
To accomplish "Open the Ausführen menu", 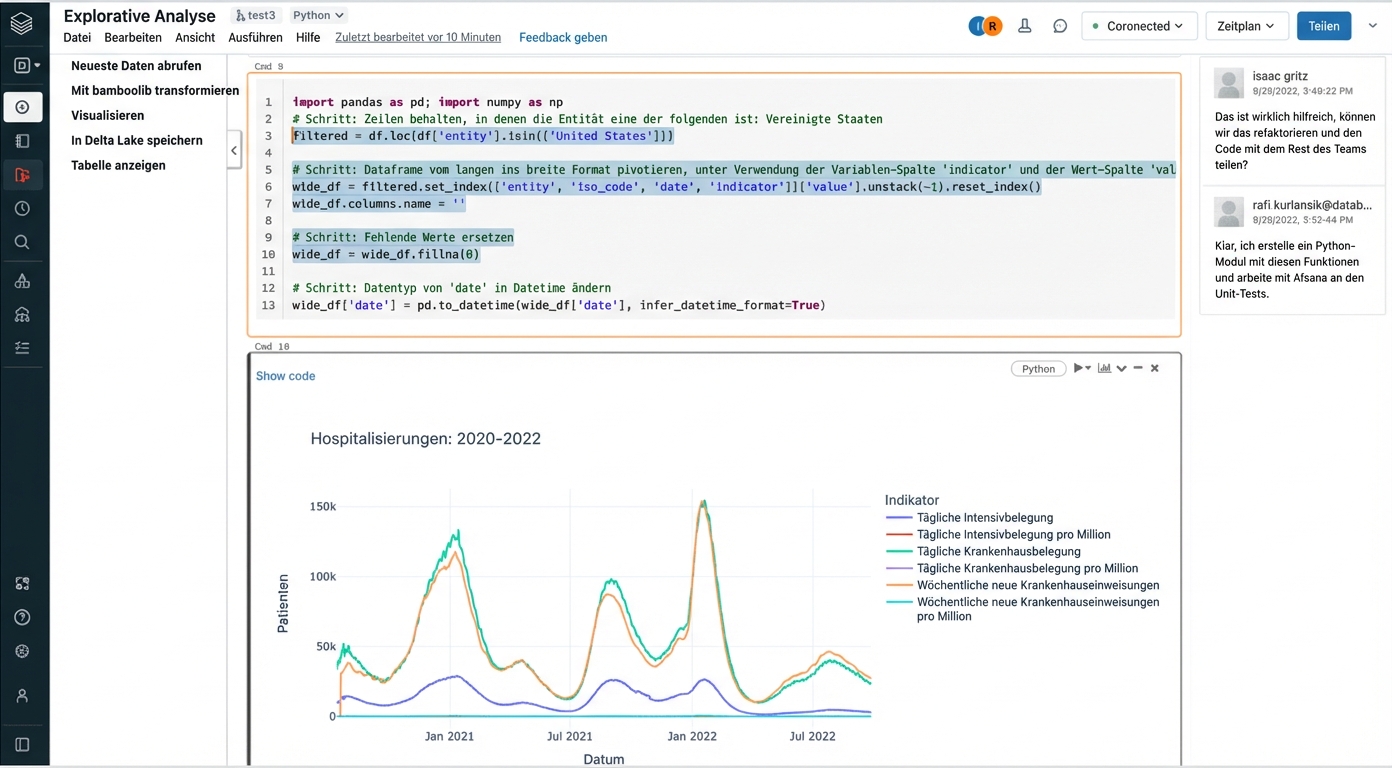I will (254, 37).
